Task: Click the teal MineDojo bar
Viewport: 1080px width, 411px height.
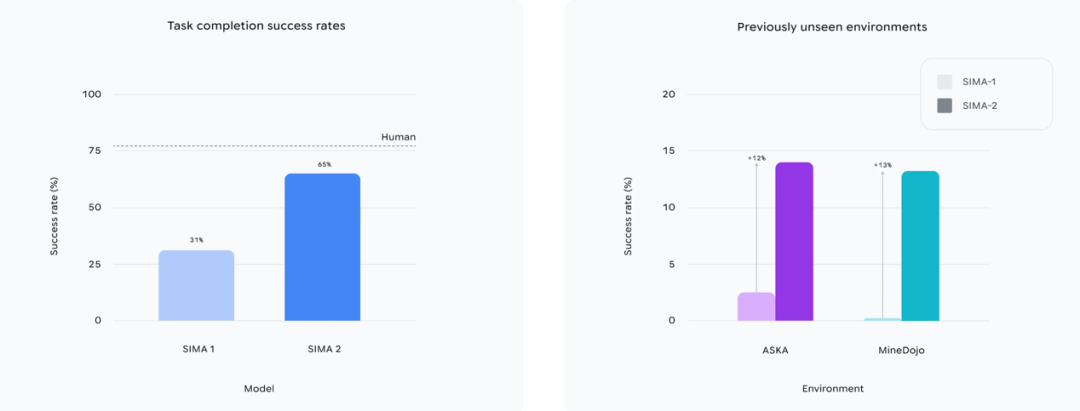Action: 920,246
